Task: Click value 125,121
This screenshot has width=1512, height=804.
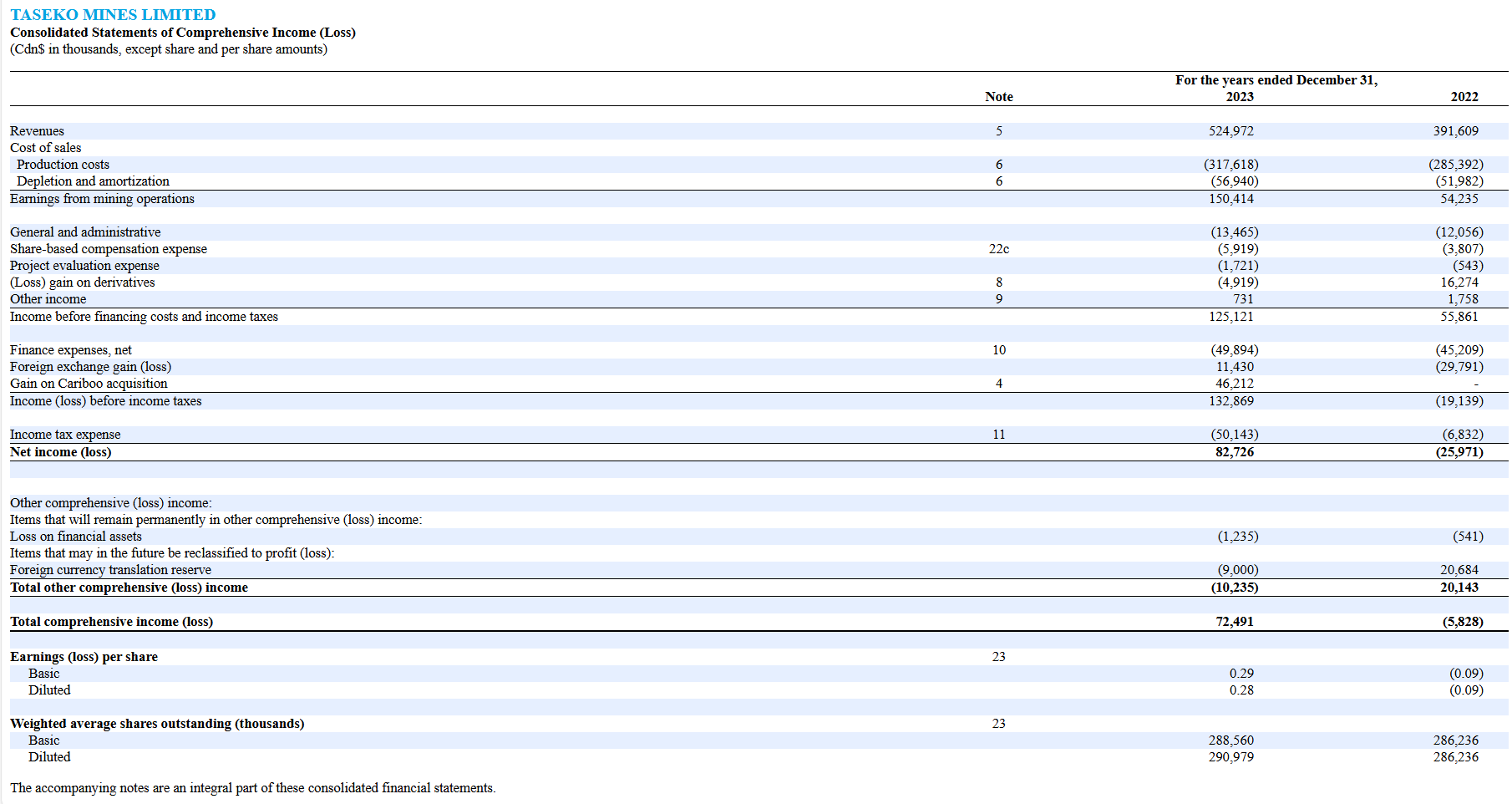Action: pyautogui.click(x=1231, y=317)
